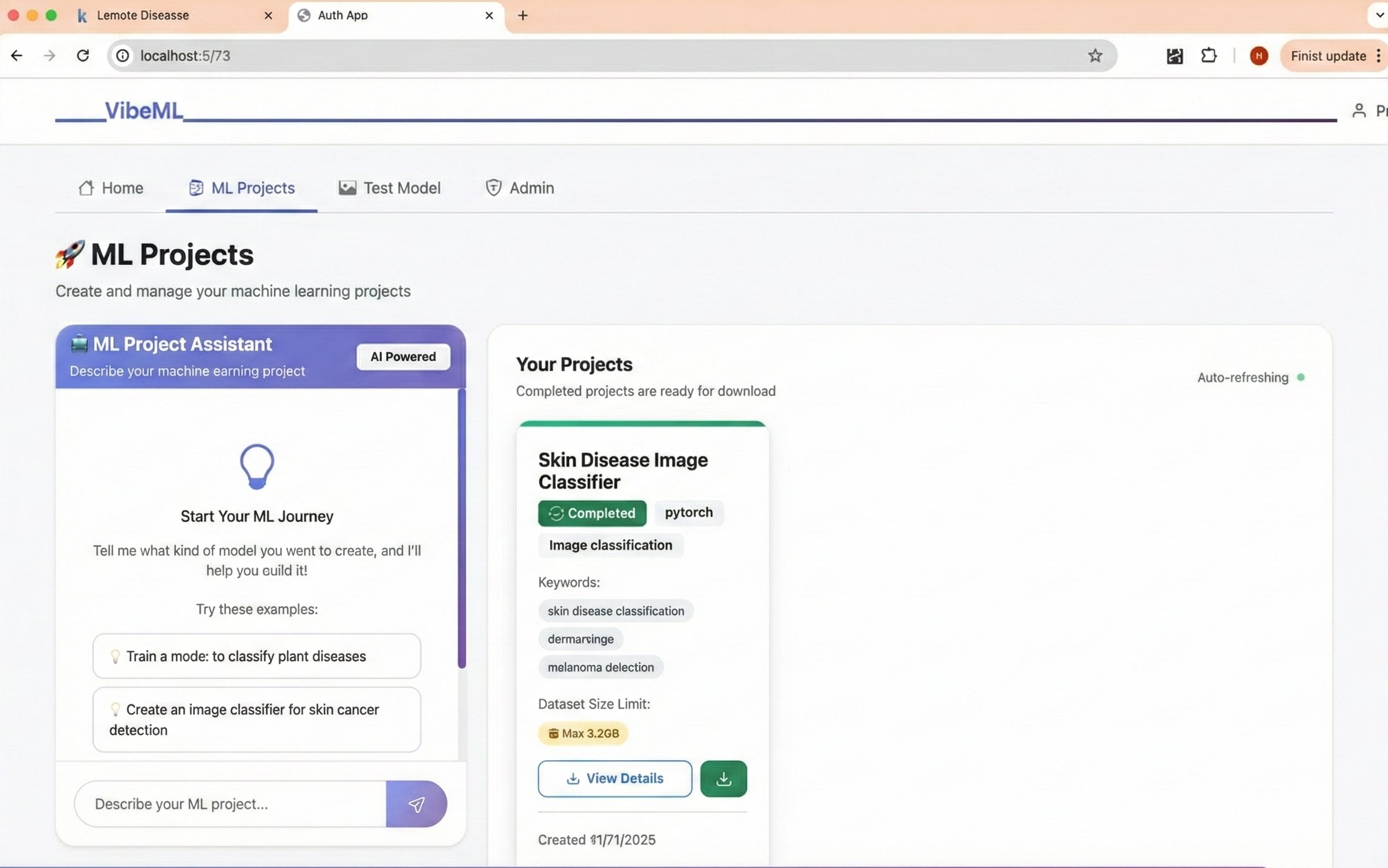
Task: Select the skin cancer detection example
Action: (x=256, y=719)
